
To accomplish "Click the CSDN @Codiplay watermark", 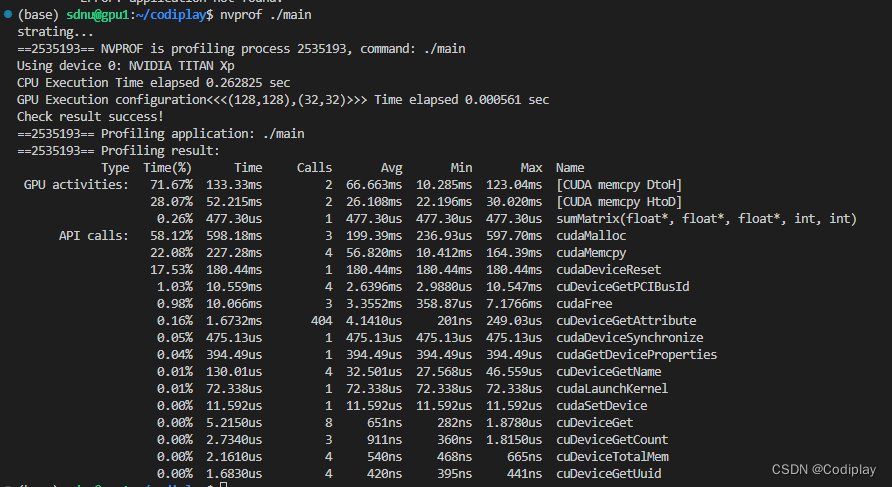I will tap(824, 469).
